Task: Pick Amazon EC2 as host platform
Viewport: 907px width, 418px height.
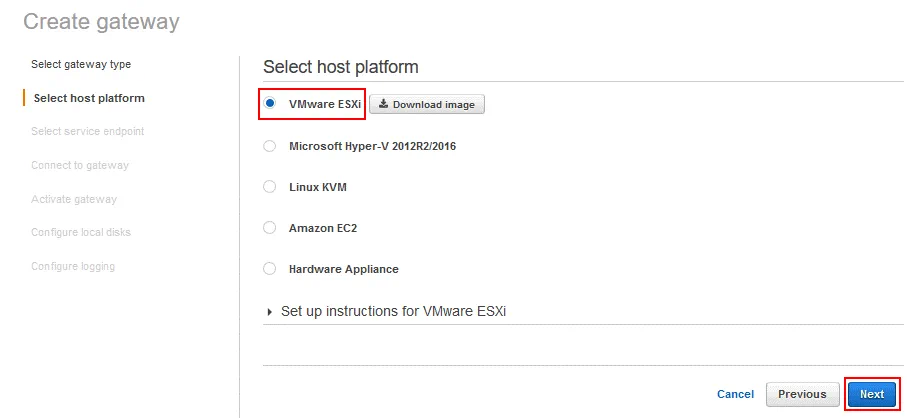Action: (x=269, y=228)
